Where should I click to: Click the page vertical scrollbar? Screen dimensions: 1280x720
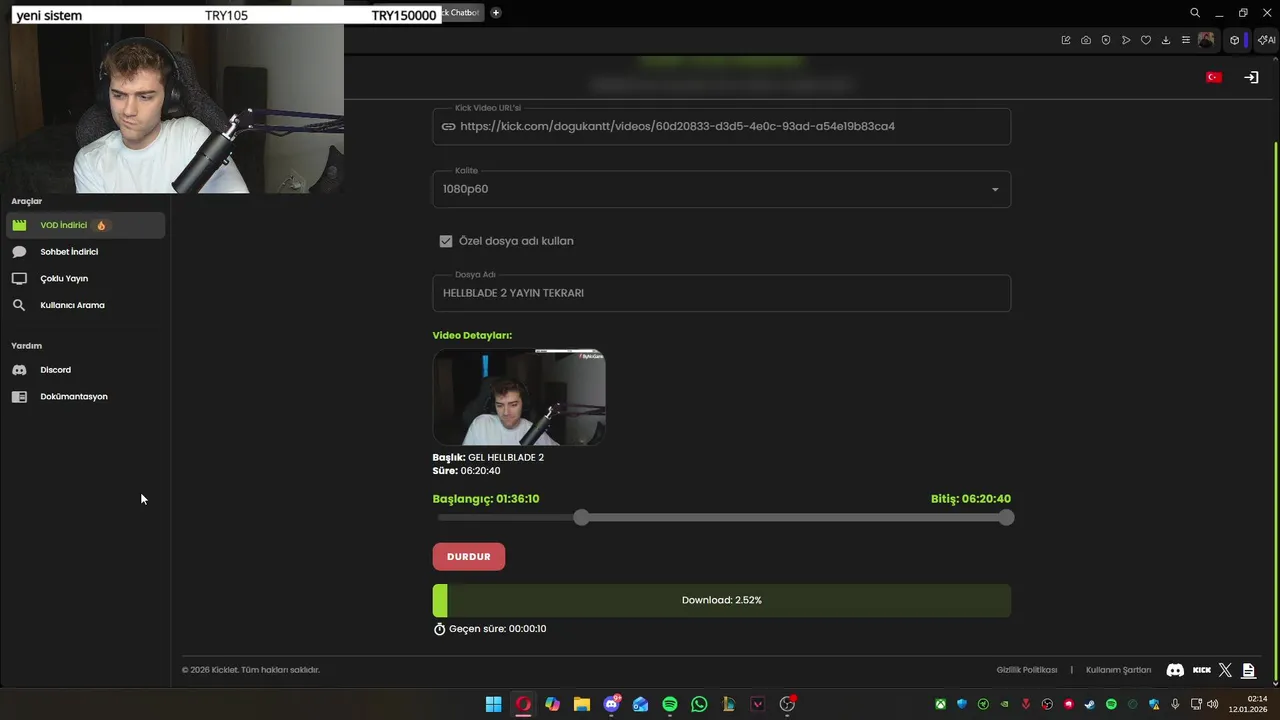pos(1275,410)
